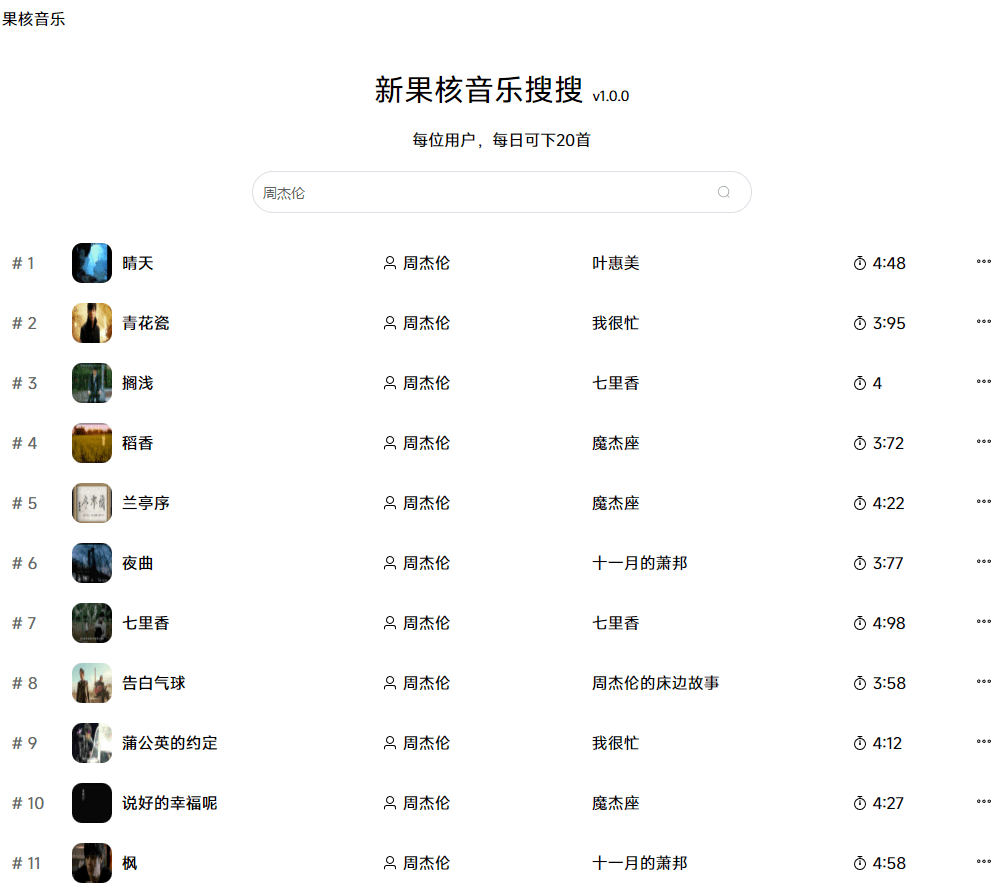Click the timer icon next to 4:48

pyautogui.click(x=860, y=263)
